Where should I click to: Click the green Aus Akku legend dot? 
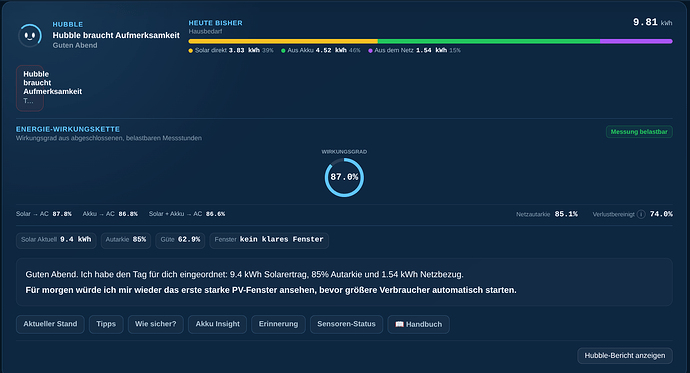(x=283, y=51)
